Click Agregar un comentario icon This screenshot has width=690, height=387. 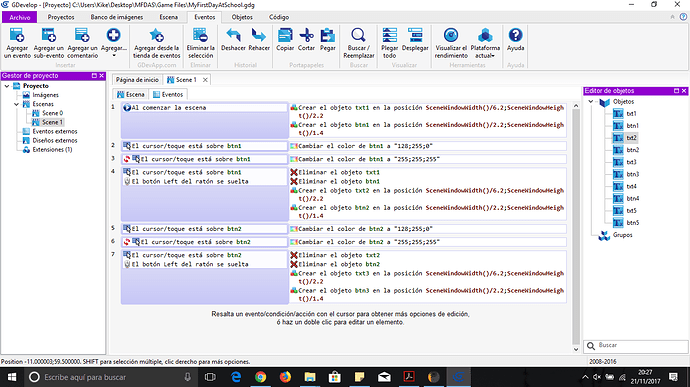(x=82, y=36)
